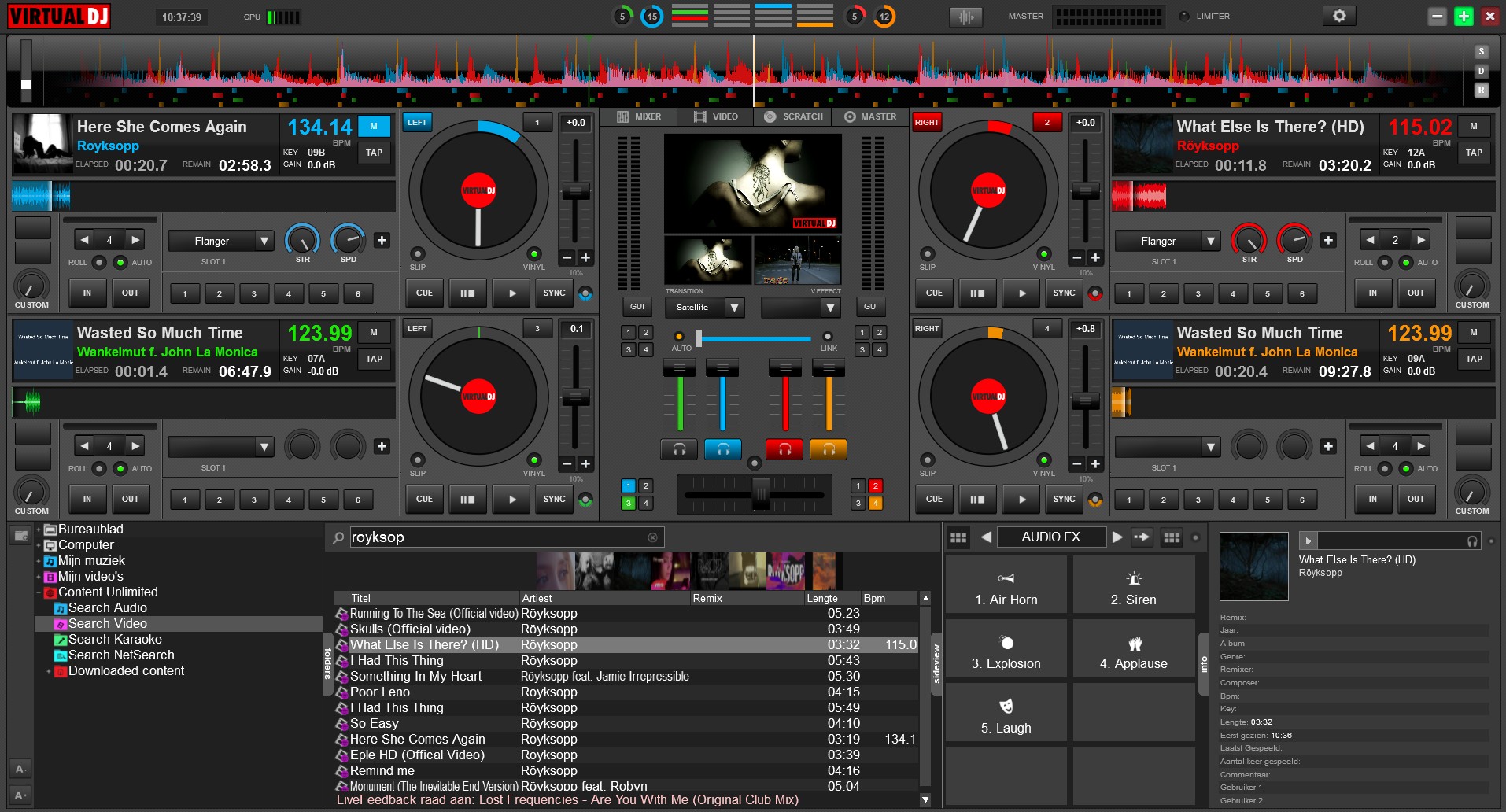1506x812 pixels.
Task: Toggle deck 1 loop ROLL indicator
Action: click(99, 262)
